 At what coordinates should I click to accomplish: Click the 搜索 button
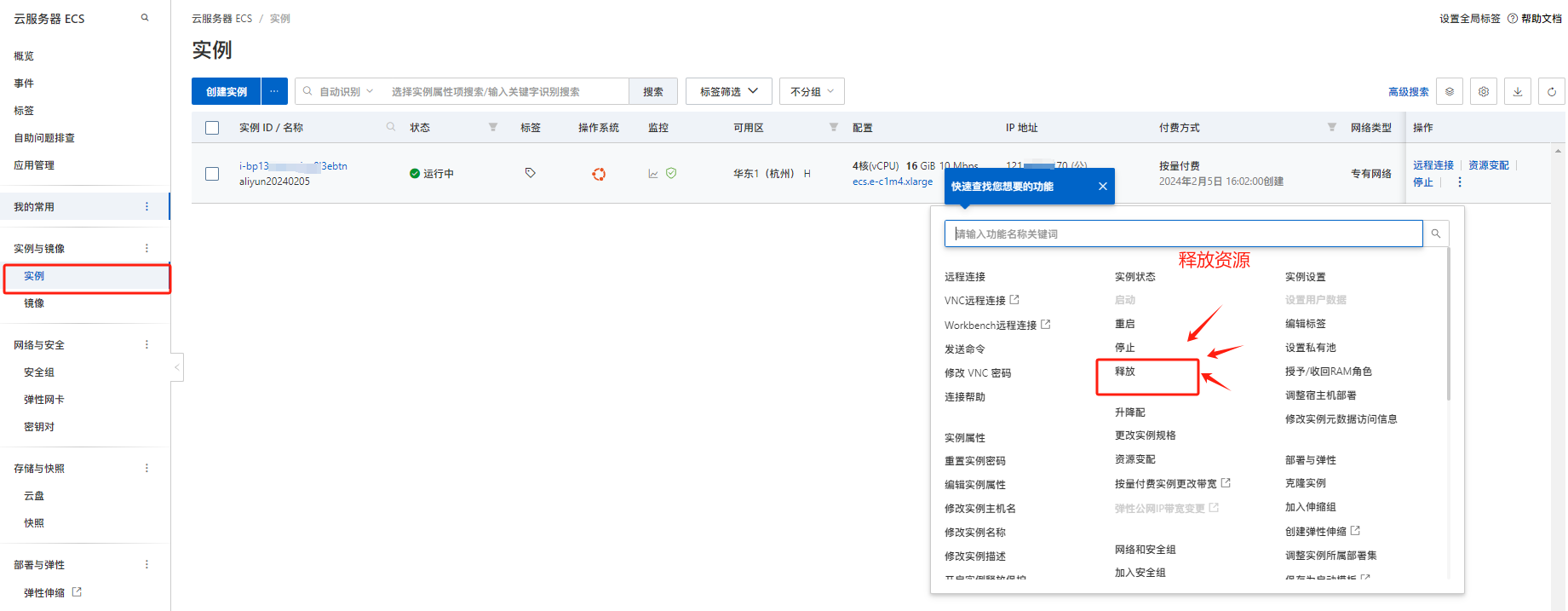(x=653, y=91)
